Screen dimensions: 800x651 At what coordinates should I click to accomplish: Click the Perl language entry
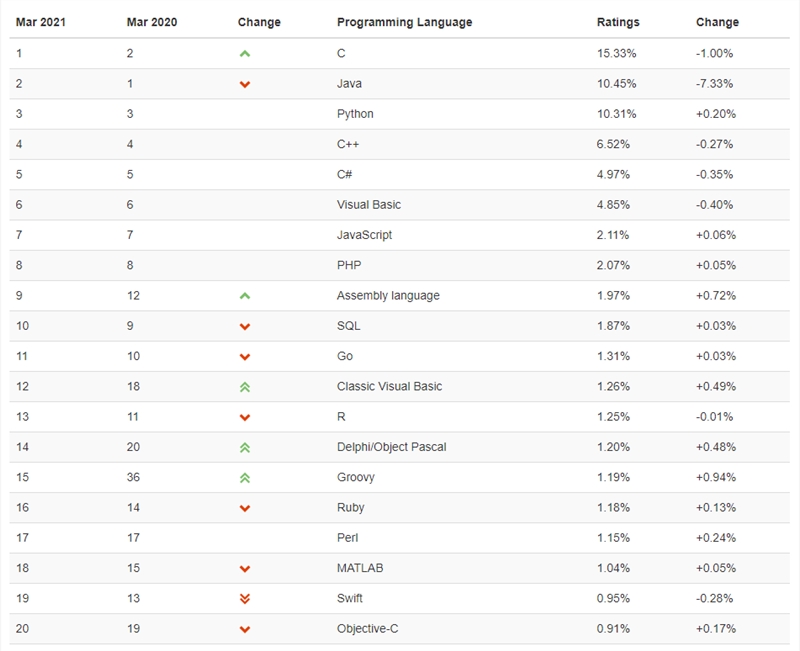coord(348,538)
